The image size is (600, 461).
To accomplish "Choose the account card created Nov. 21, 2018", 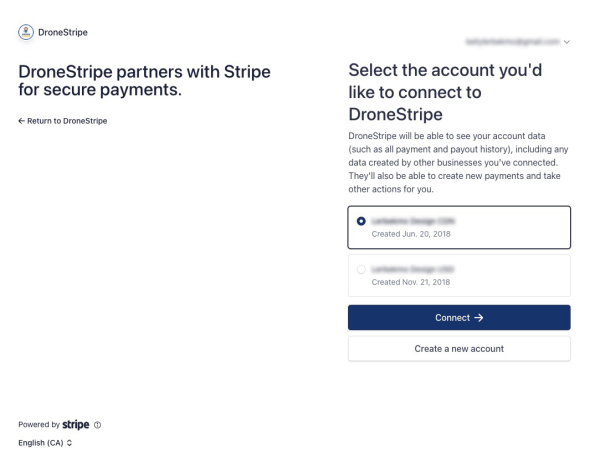I will (459, 275).
